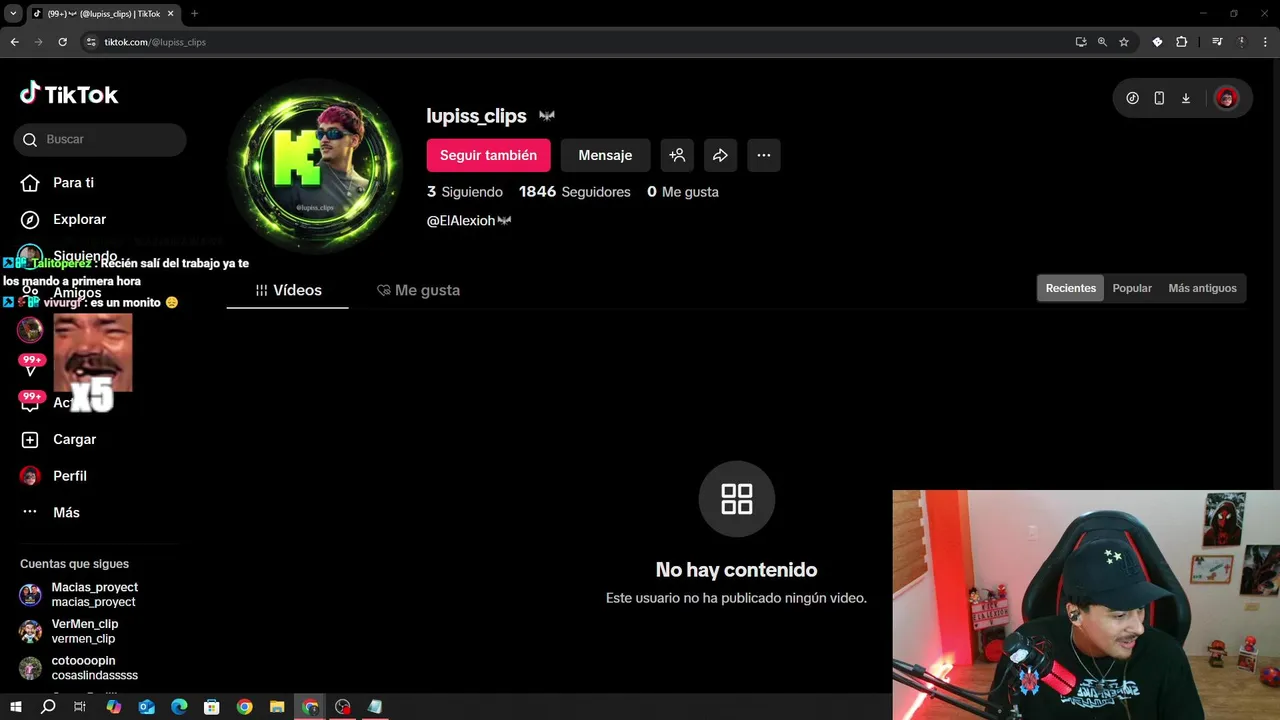
Task: Open the tab search dropdown arrow
Action: point(13,14)
